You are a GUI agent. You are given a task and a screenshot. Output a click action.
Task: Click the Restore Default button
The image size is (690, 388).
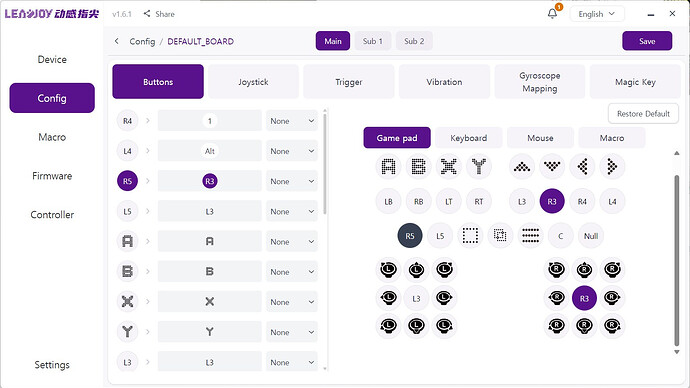643,113
